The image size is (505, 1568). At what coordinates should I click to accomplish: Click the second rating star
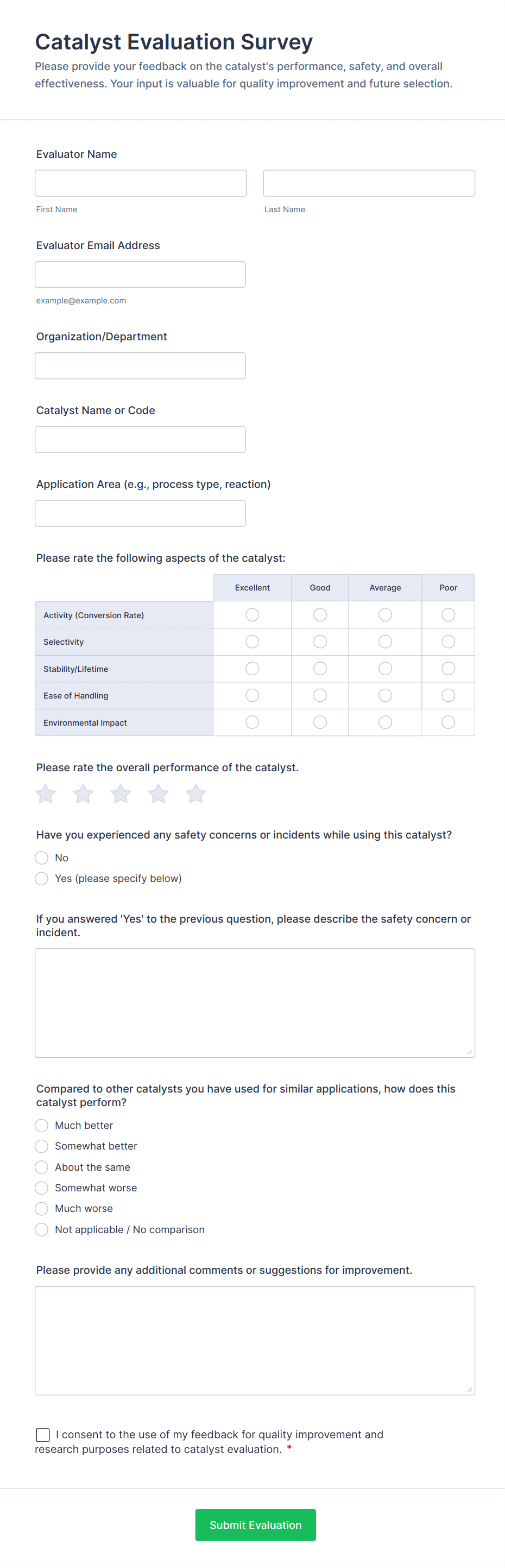pos(83,793)
